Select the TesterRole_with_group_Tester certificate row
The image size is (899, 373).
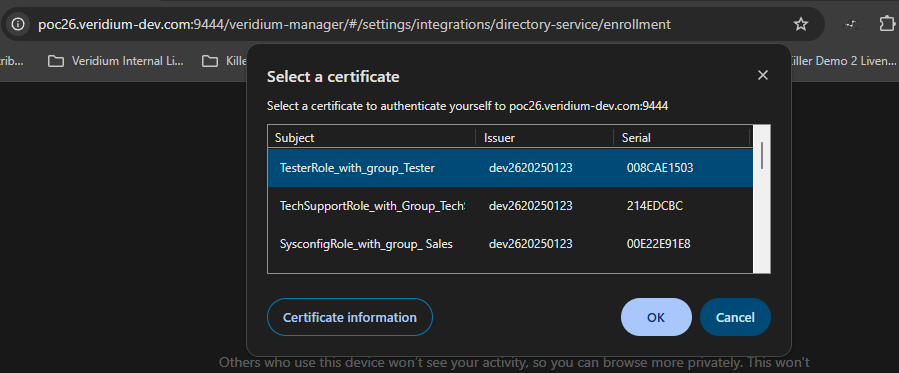[x=510, y=168]
